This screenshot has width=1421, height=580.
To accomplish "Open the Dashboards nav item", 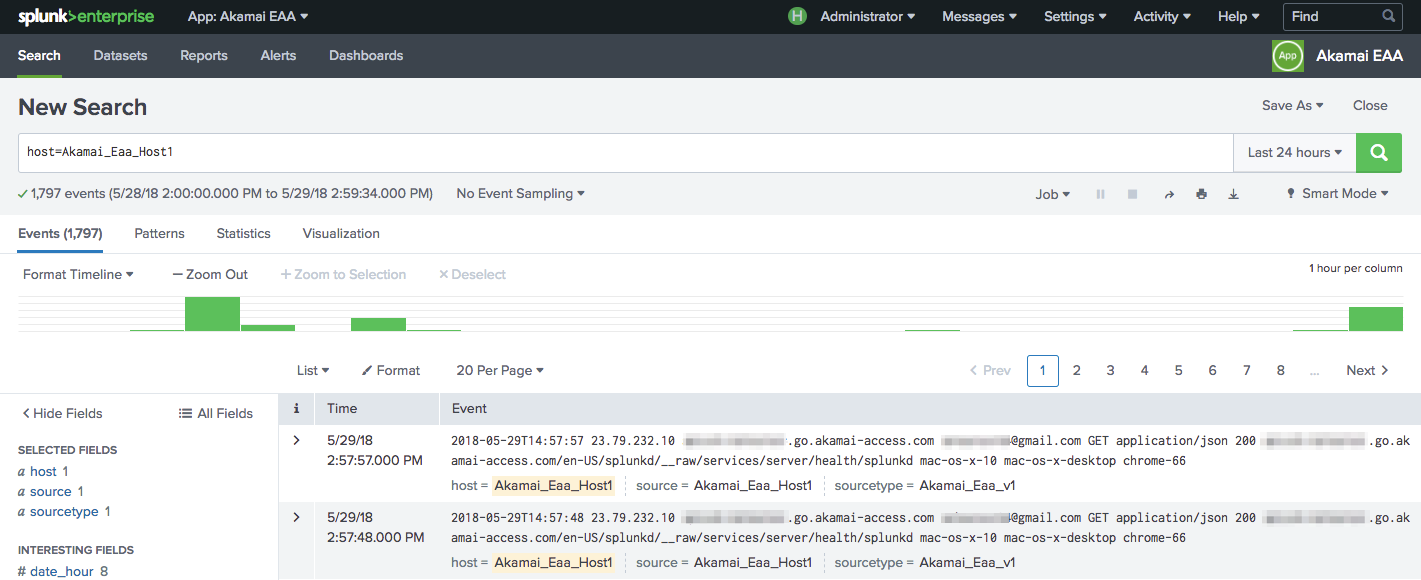I will pyautogui.click(x=366, y=56).
